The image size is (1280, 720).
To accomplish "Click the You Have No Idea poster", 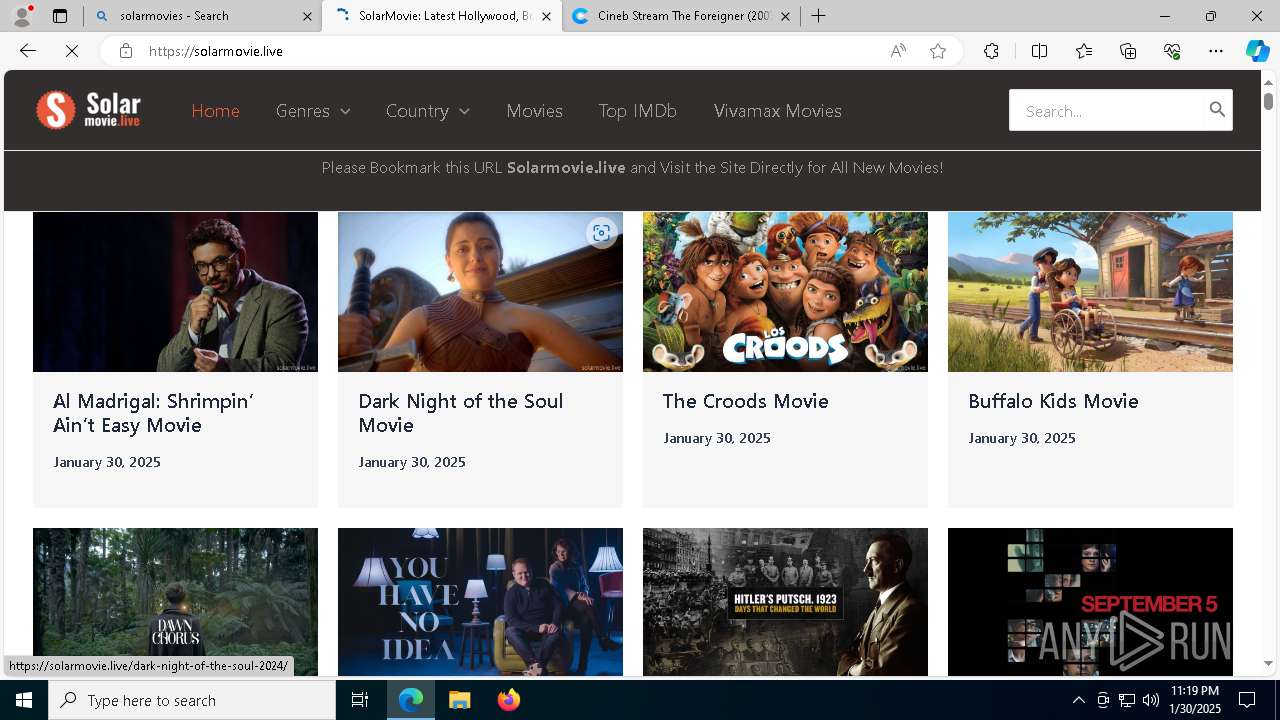I will coord(480,602).
